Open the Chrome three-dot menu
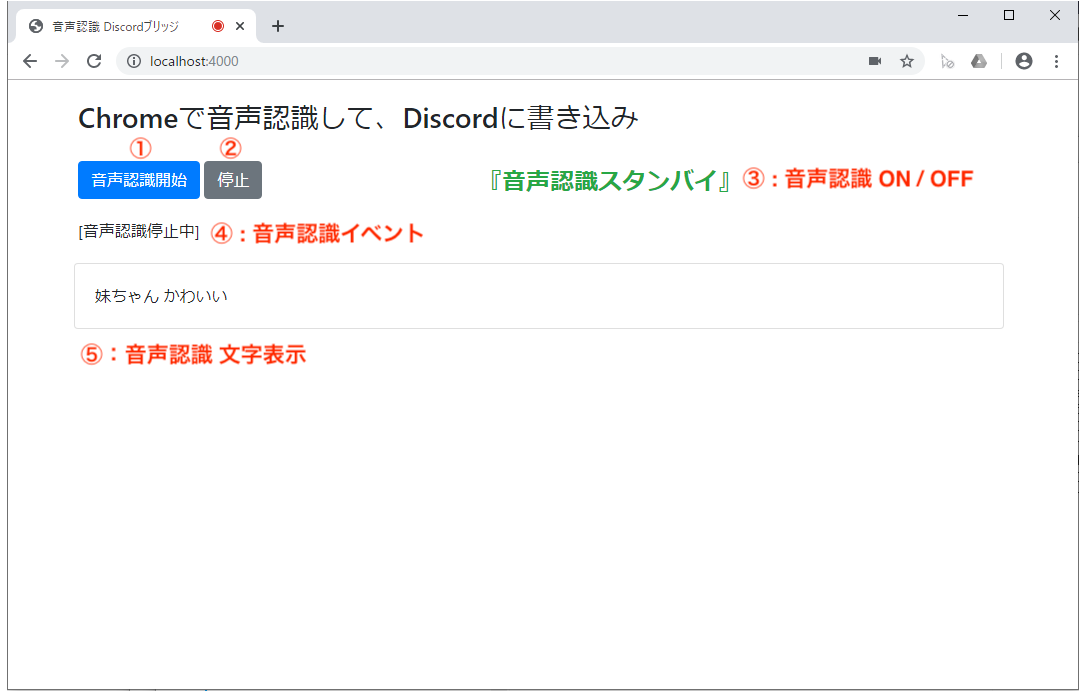Viewport: 1086px width, 697px height. click(1056, 62)
